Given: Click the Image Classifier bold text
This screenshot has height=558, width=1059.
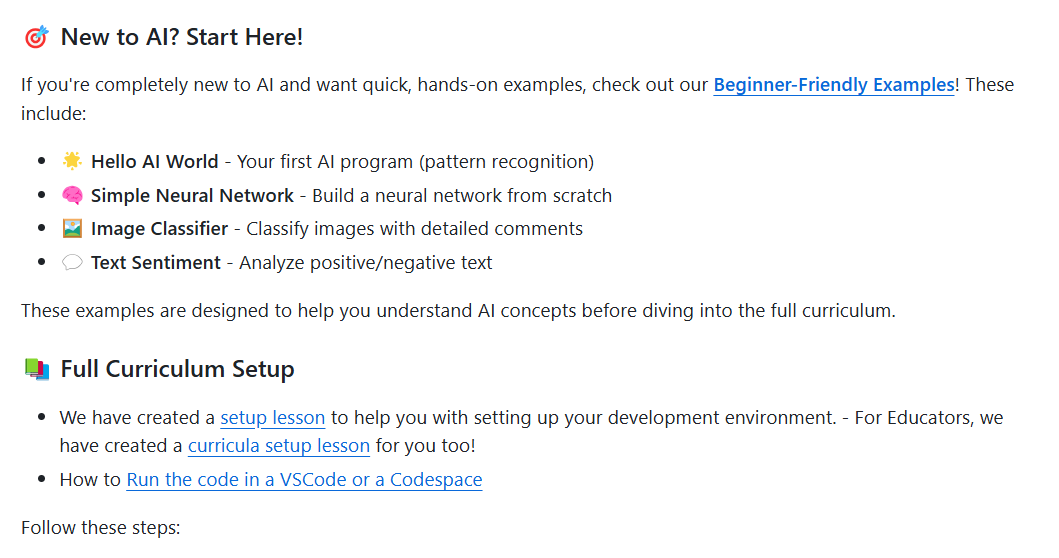Looking at the screenshot, I should click(159, 229).
